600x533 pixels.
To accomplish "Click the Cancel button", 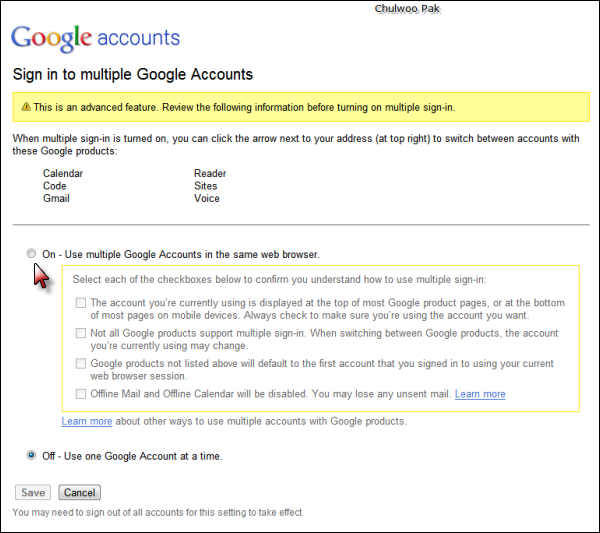I will click(x=80, y=492).
